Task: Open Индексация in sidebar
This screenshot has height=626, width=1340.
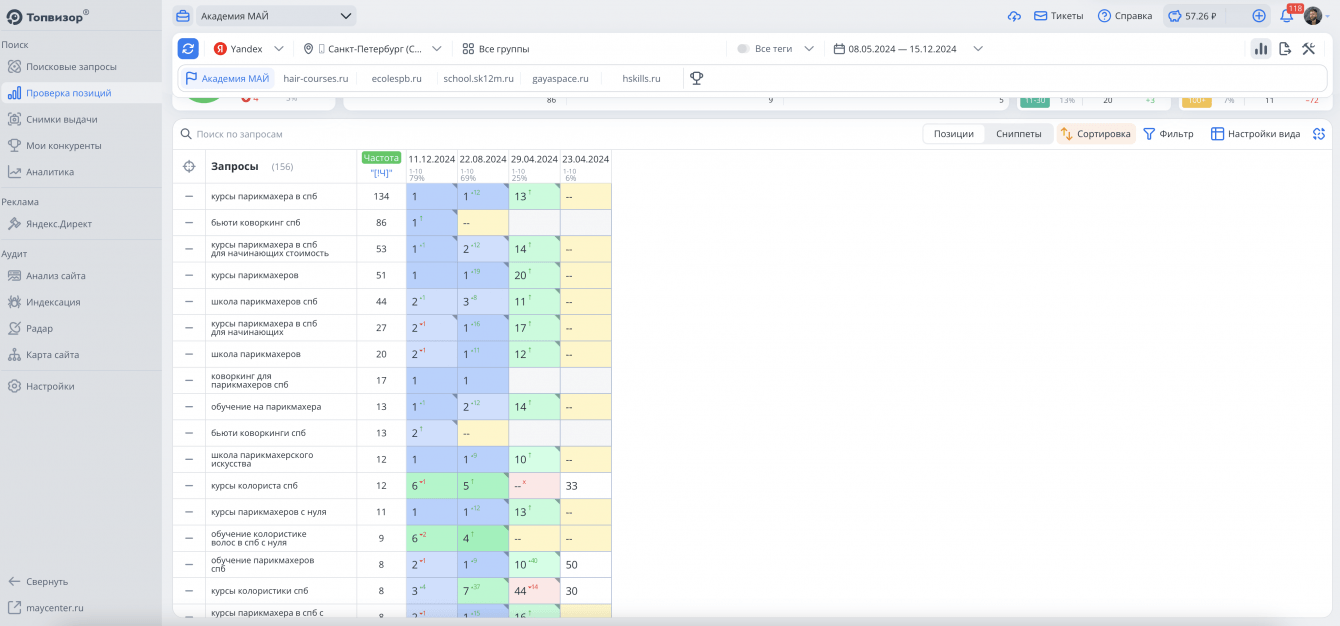Action: [80, 302]
